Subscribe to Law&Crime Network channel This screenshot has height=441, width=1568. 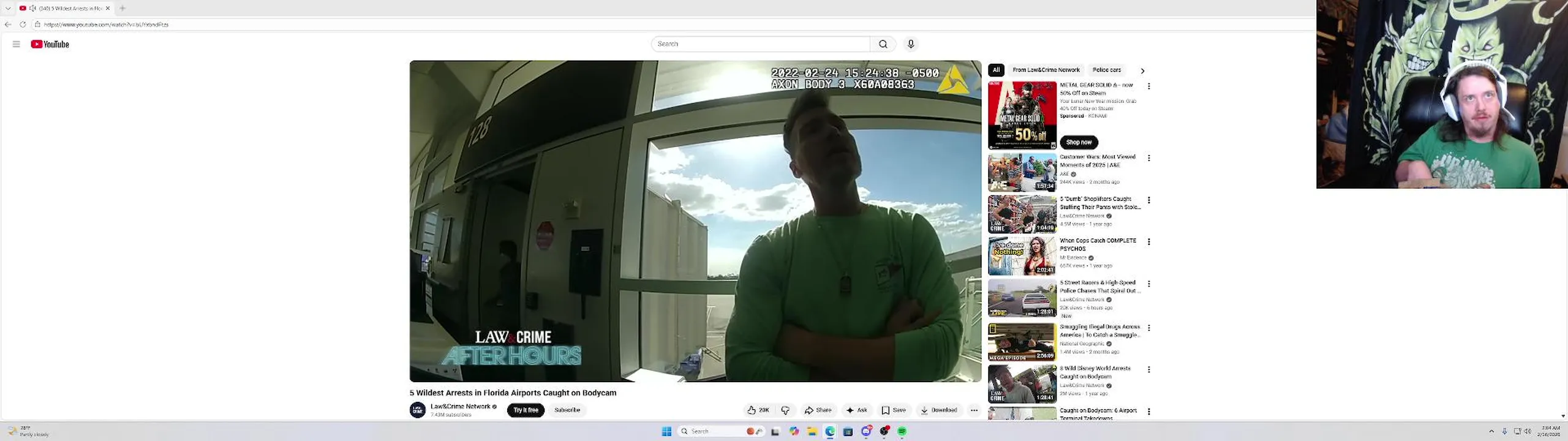pyautogui.click(x=567, y=410)
